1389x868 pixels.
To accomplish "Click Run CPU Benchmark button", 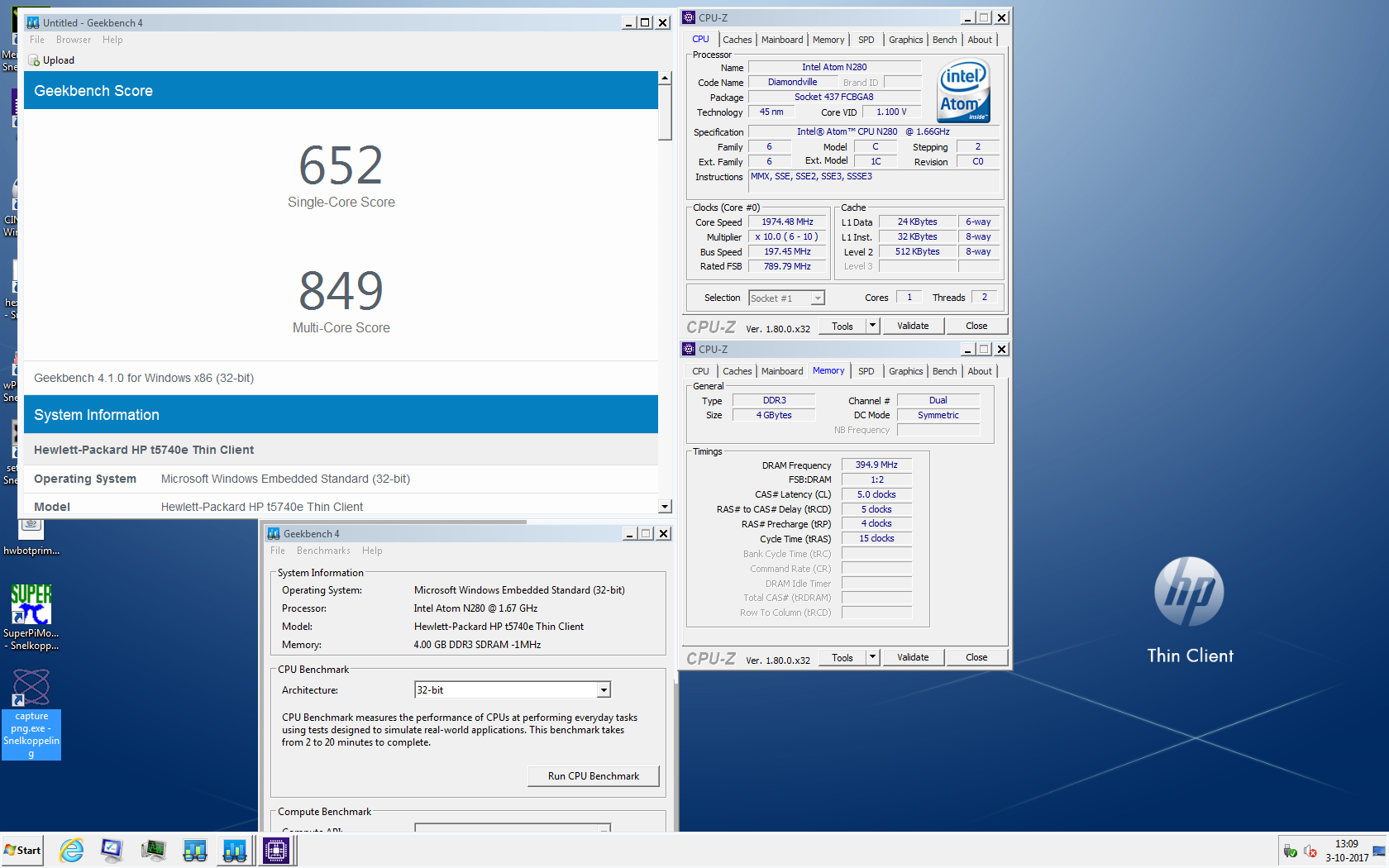I will 594,775.
